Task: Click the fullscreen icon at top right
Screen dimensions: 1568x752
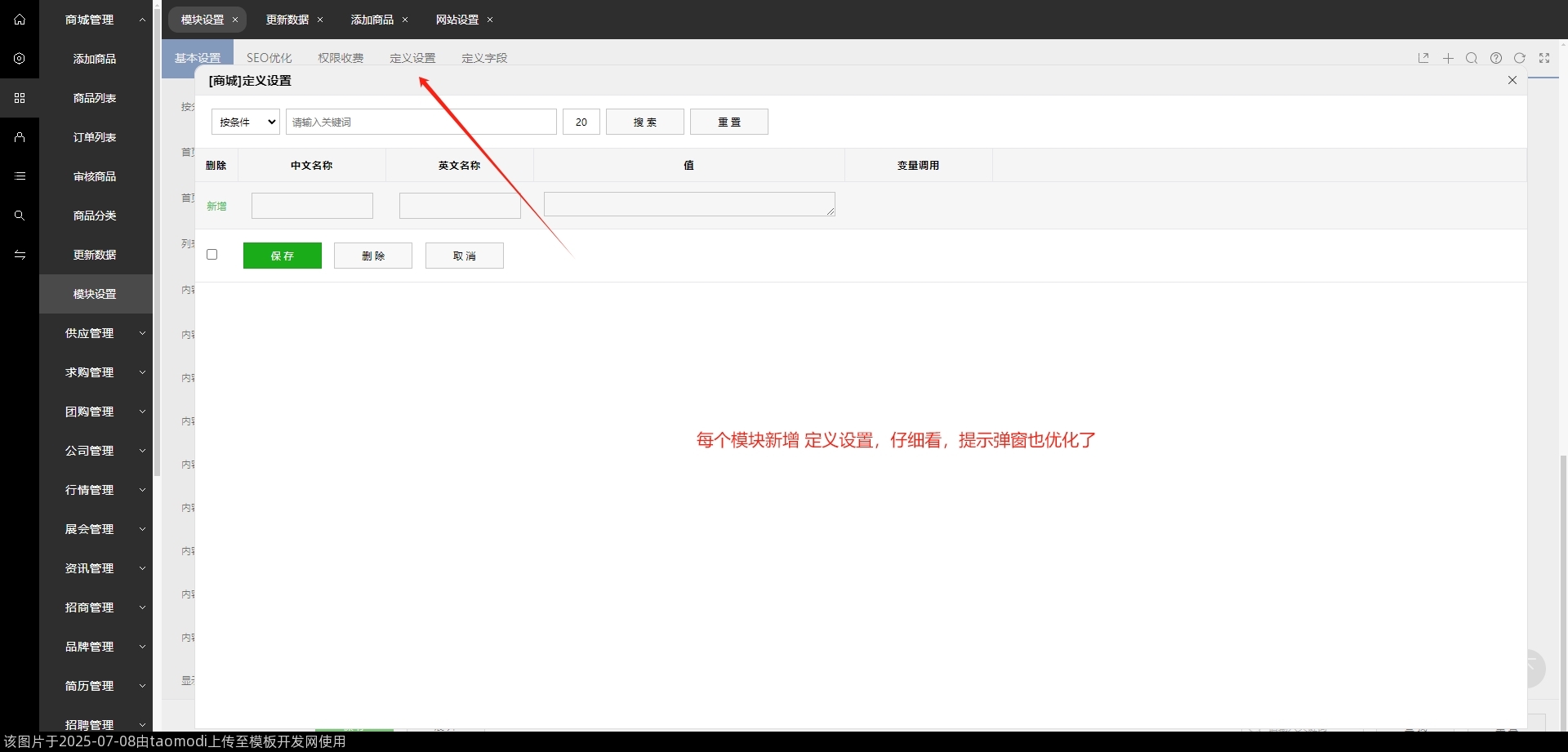Action: tap(1544, 58)
